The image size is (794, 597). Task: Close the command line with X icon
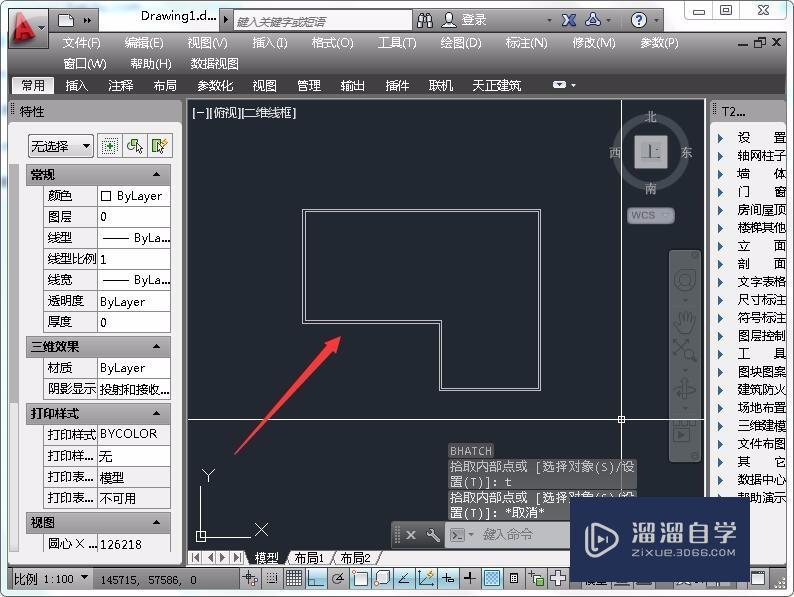pyautogui.click(x=411, y=535)
